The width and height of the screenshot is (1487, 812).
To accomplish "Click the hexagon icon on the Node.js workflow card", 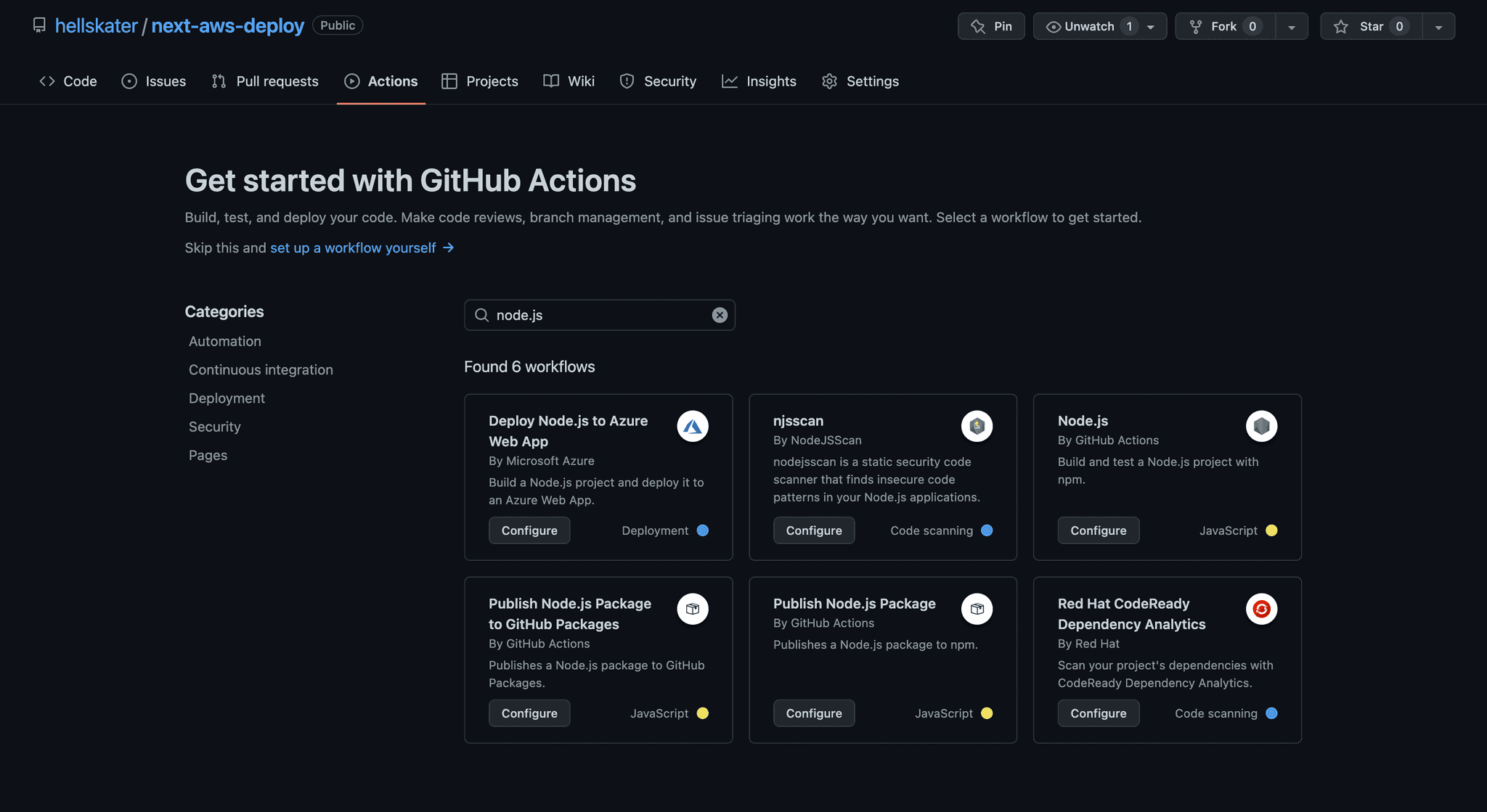I will pos(1261,426).
